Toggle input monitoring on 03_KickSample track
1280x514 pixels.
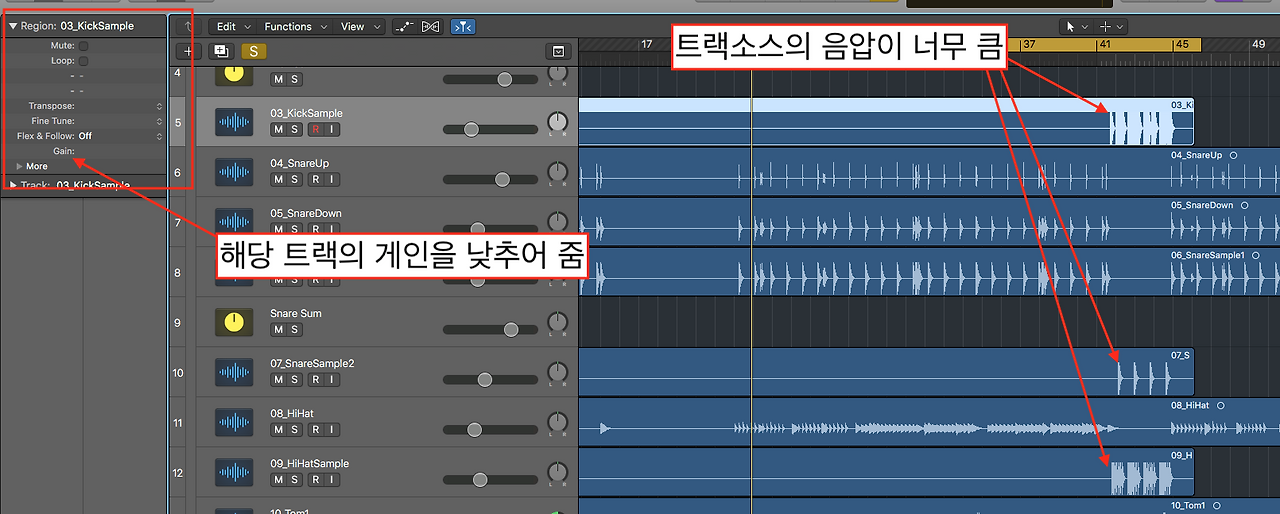[x=332, y=130]
